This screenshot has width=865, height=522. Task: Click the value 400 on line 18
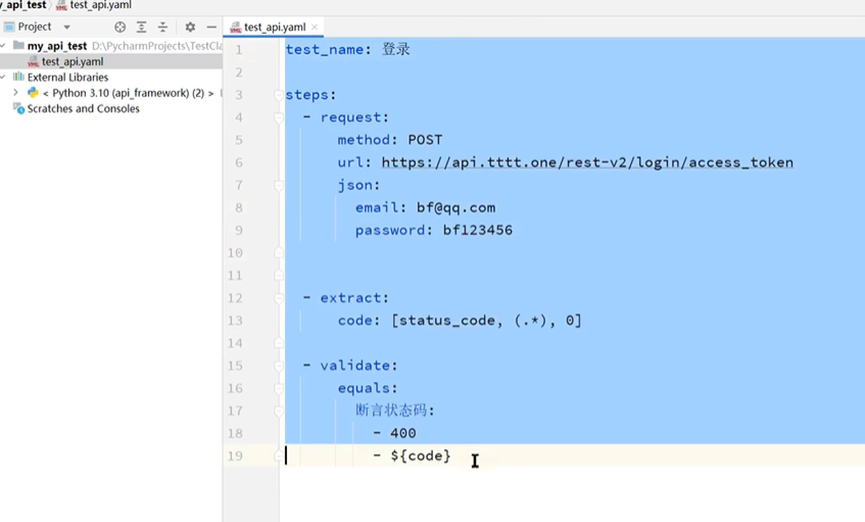(x=403, y=433)
